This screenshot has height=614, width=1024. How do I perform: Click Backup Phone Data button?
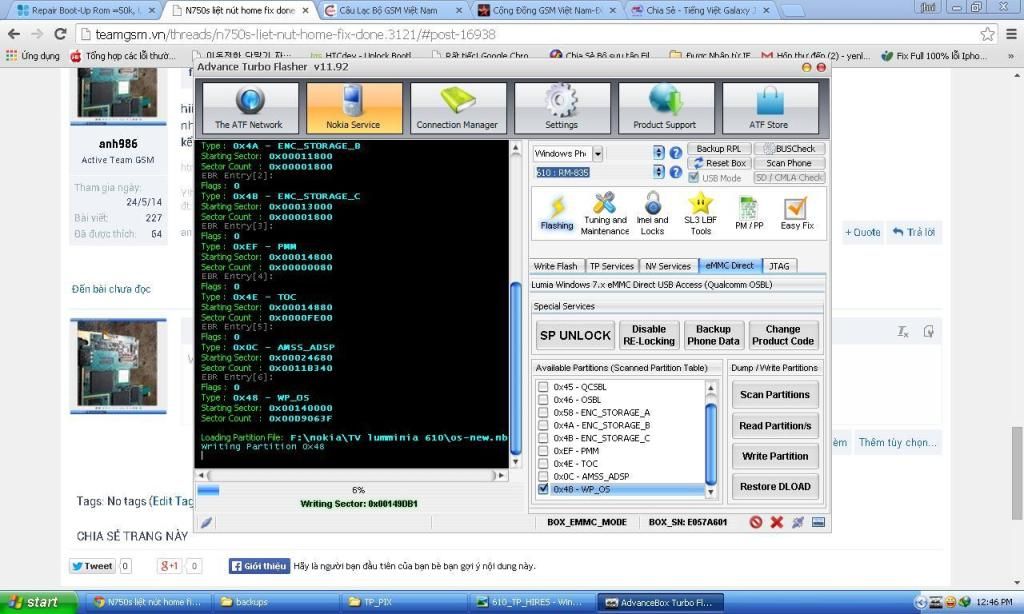713,335
